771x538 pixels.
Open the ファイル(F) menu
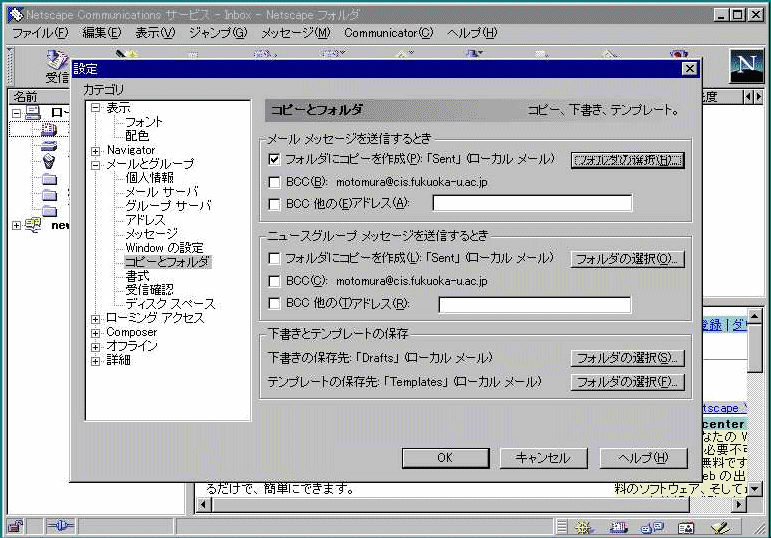point(40,33)
